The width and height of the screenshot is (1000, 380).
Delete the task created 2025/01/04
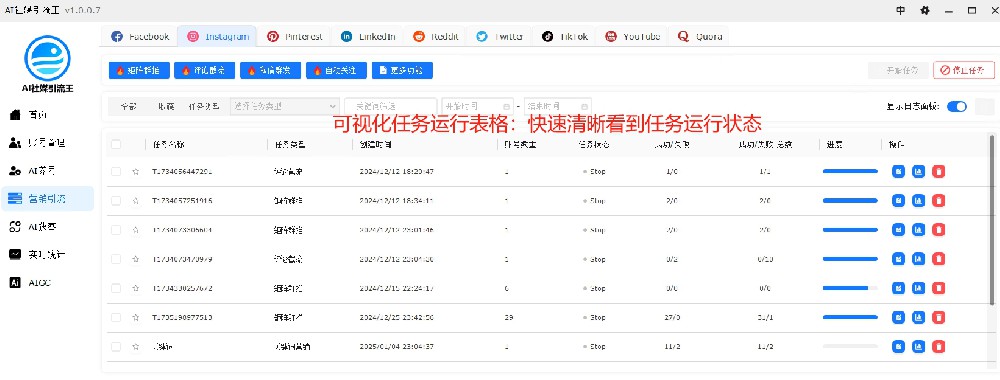tap(938, 347)
